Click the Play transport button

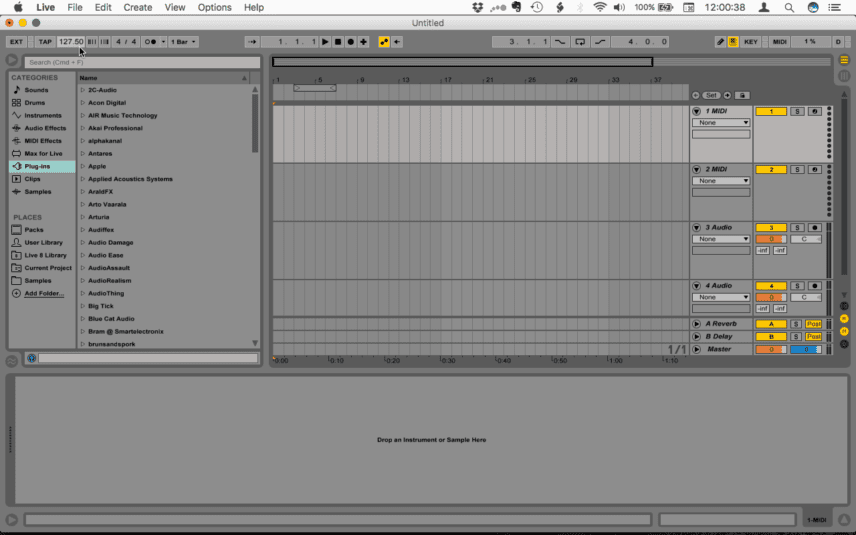tap(325, 41)
